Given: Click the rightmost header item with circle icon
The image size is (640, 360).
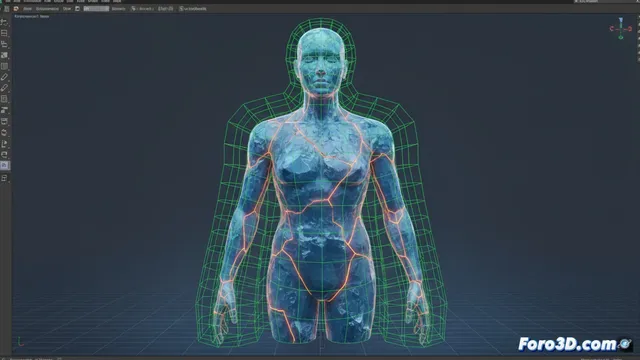Looking at the screenshot, I should (193, 9).
